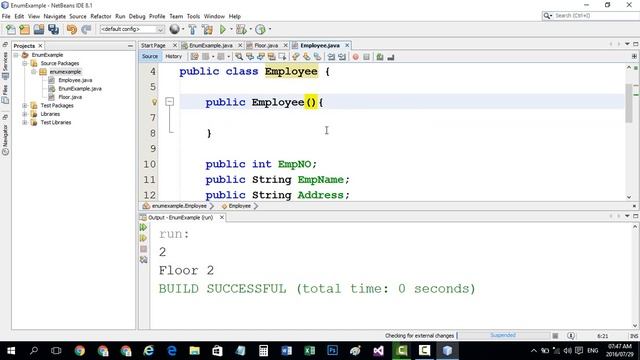Screen dimensions: 640x360
Task: Click the Search magnifier icon in top right
Action: click(x=547, y=16)
